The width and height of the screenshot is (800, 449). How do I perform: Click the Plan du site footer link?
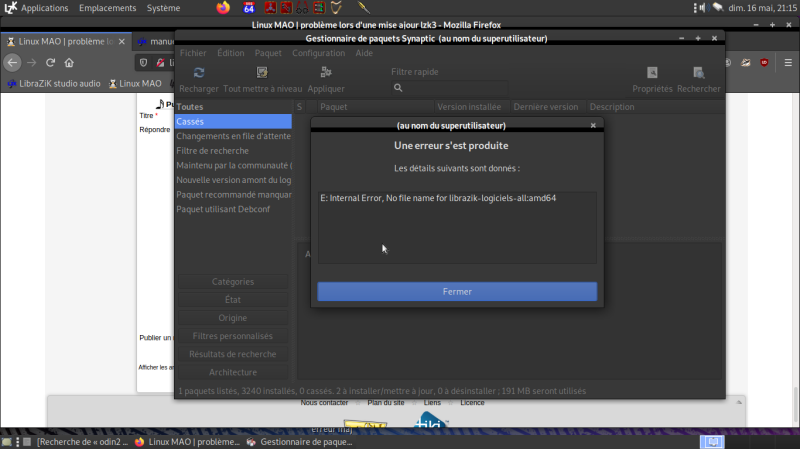tap(385, 403)
